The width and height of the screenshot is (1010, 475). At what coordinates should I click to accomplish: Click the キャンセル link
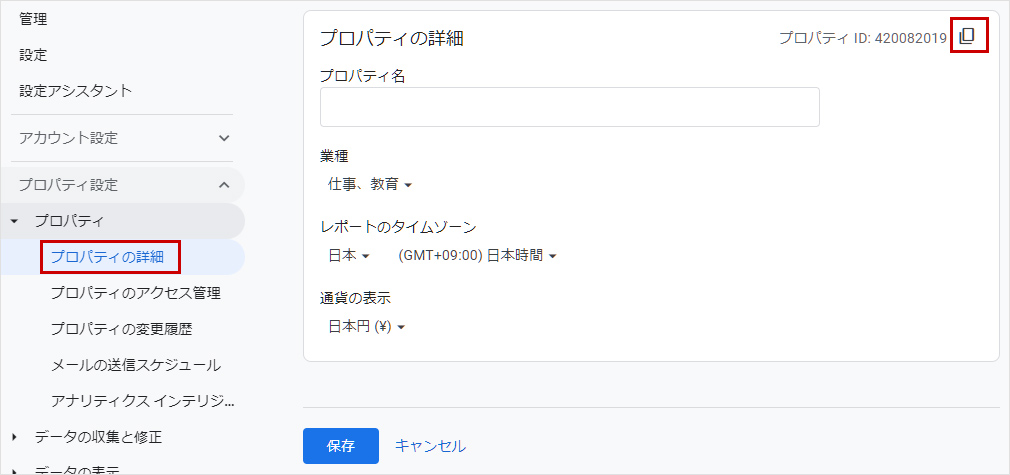click(430, 445)
